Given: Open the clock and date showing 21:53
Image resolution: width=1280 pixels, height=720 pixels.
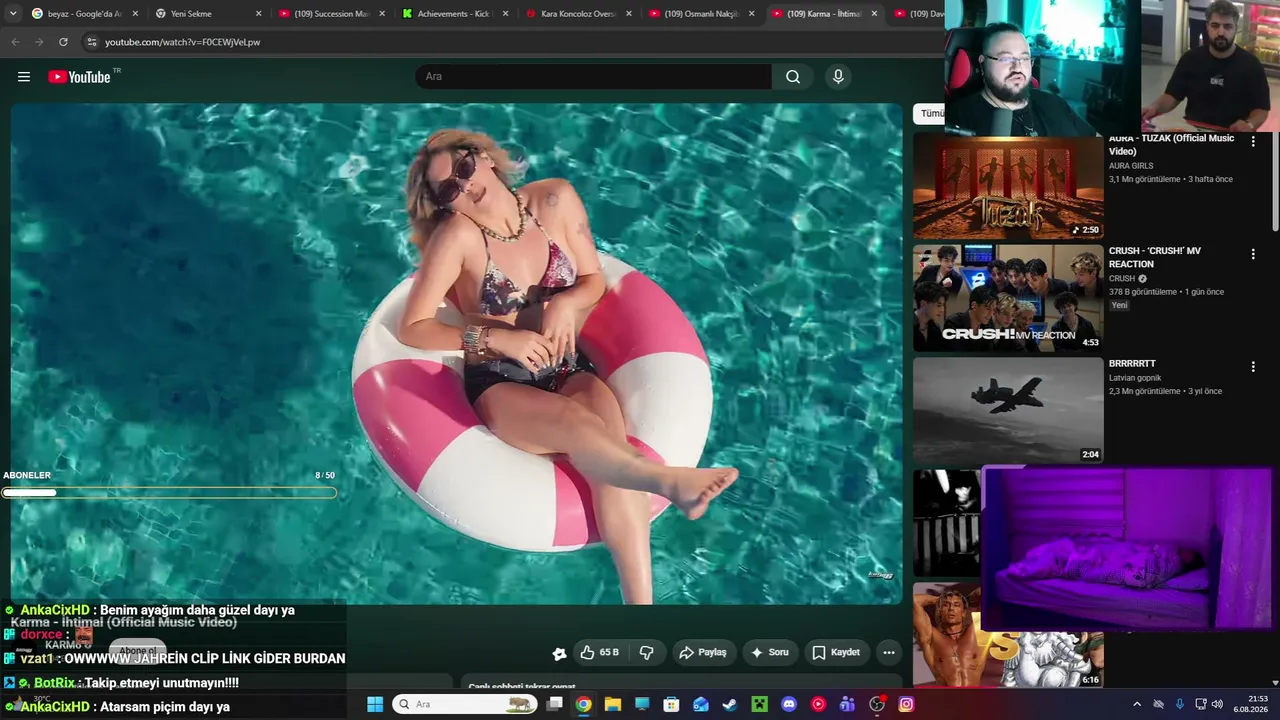Looking at the screenshot, I should (x=1253, y=704).
